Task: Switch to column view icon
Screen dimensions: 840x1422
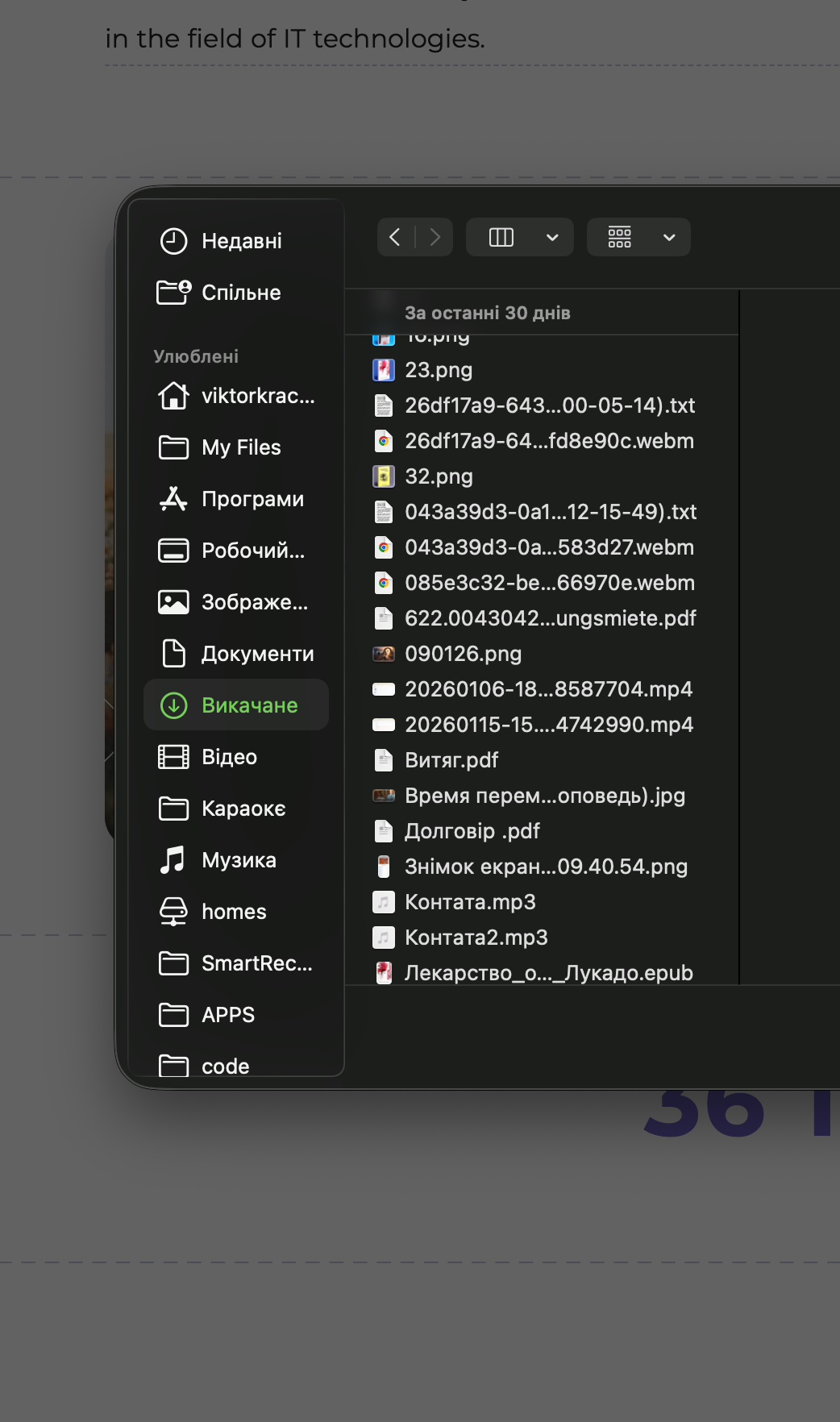Action: 501,237
